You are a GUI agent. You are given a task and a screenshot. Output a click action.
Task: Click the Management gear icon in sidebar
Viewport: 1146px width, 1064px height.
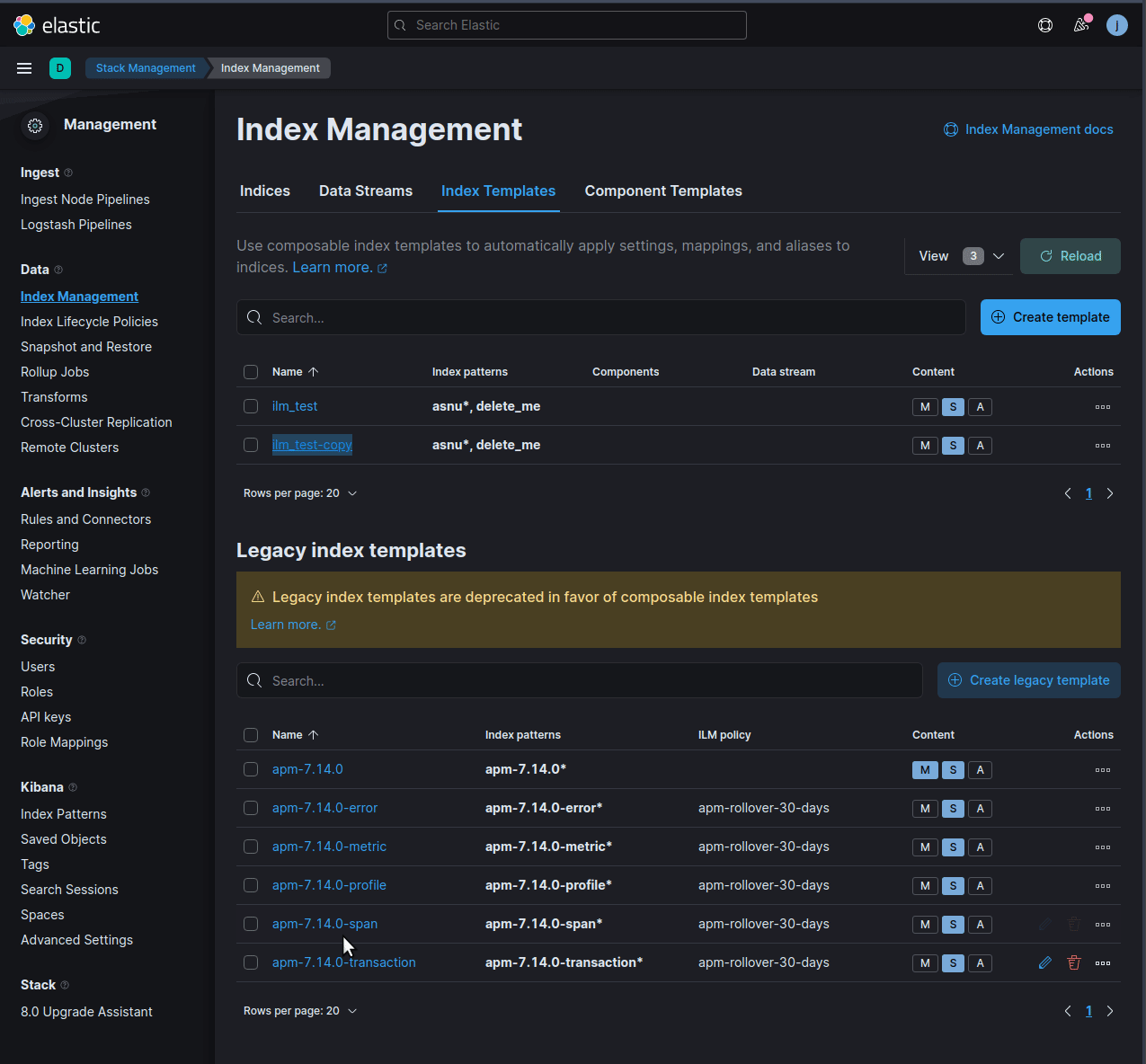35,126
